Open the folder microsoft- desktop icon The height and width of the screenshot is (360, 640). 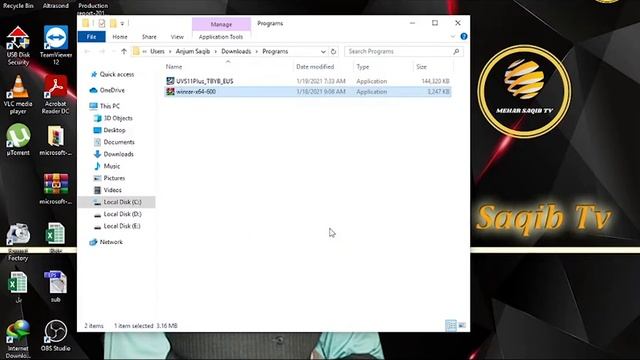click(x=56, y=141)
